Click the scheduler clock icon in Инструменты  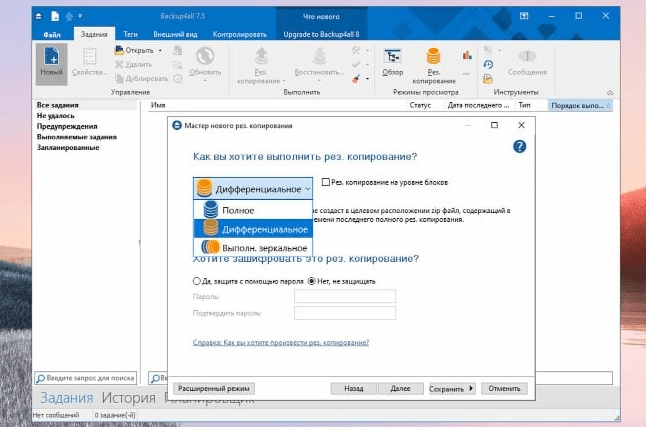488,65
